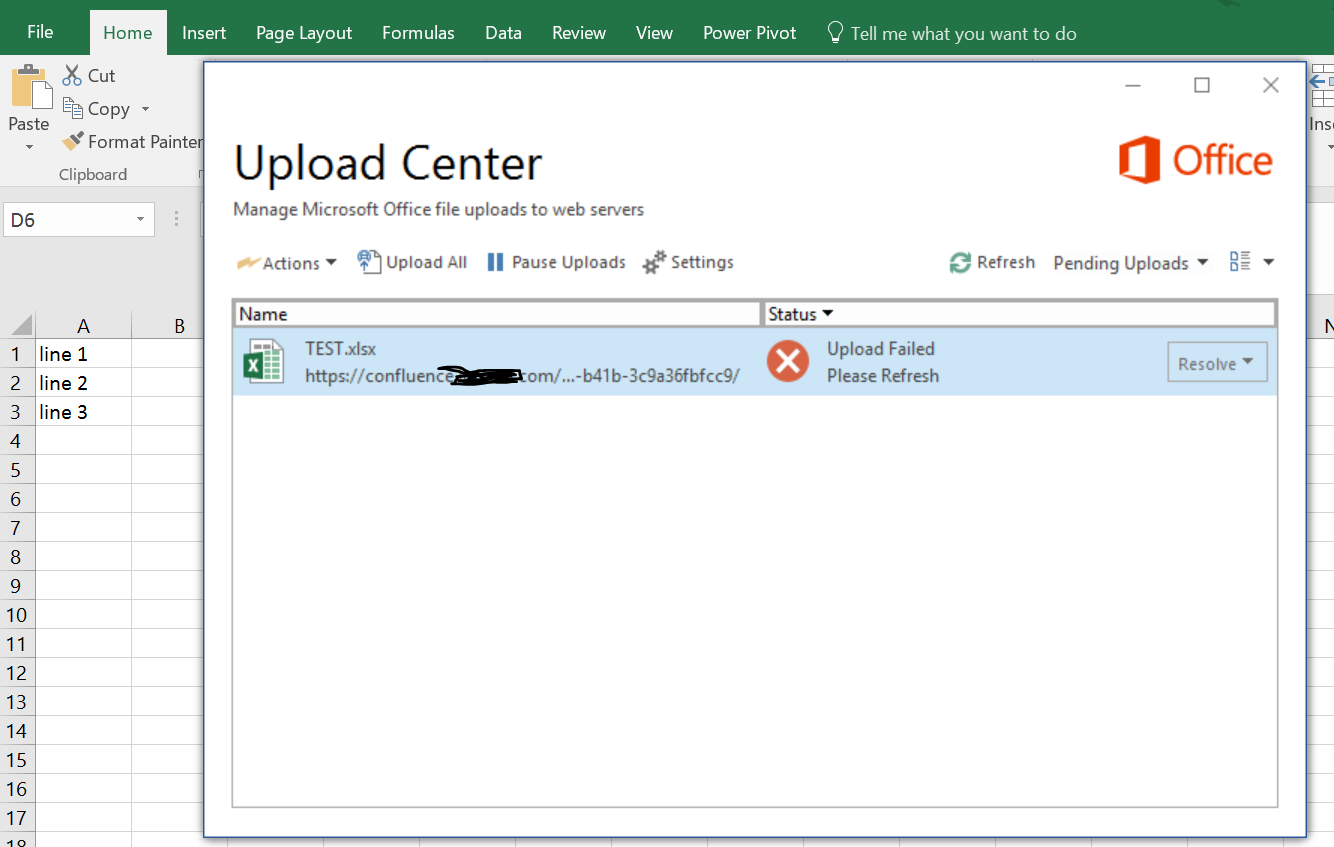Expand the Name Box dropdown arrow
Image resolution: width=1334 pixels, height=847 pixels.
[x=140, y=220]
